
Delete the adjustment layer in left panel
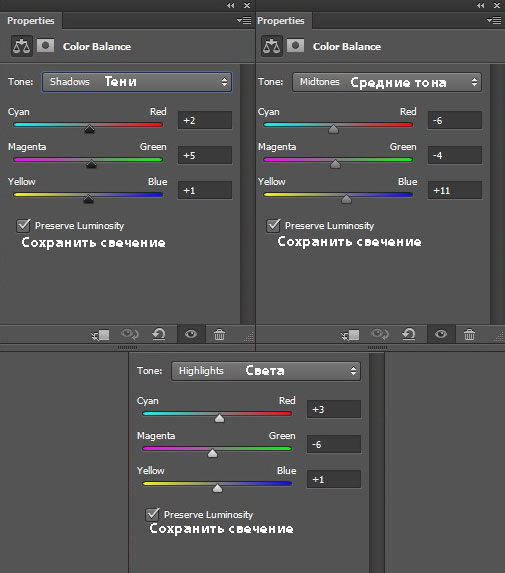pyautogui.click(x=219, y=334)
